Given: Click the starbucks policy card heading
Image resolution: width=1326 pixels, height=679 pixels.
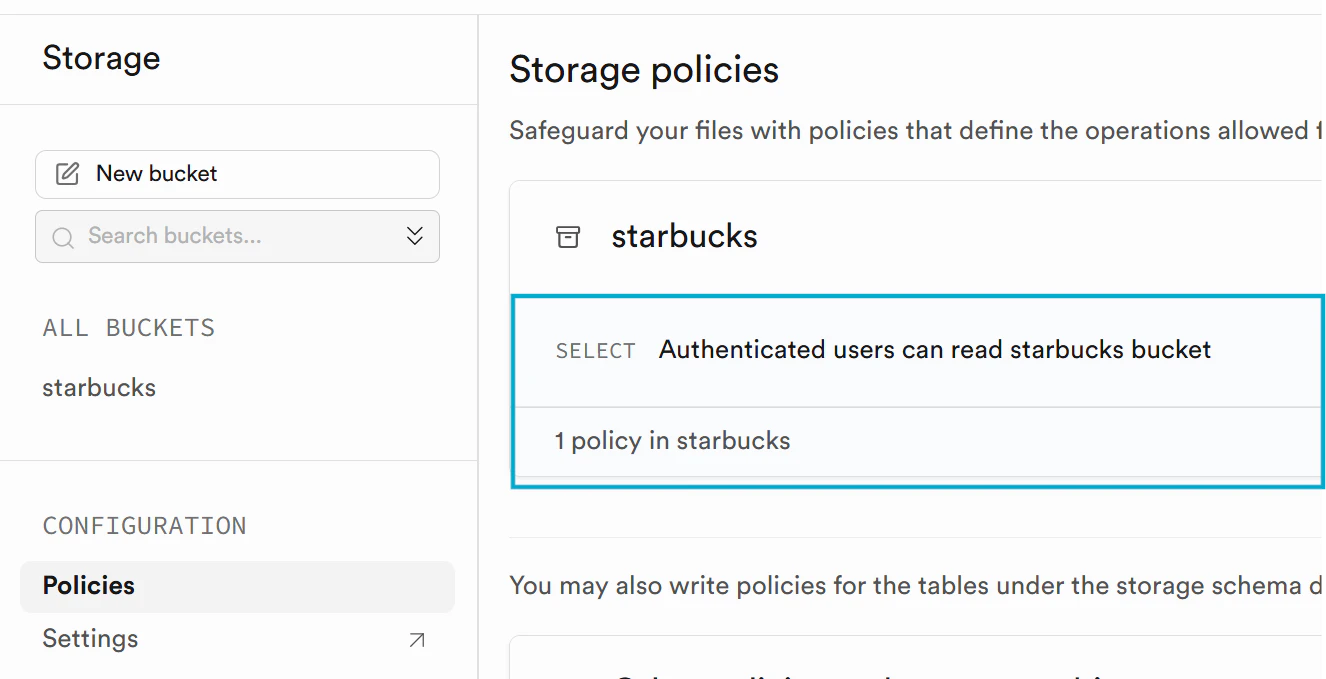Looking at the screenshot, I should (685, 237).
